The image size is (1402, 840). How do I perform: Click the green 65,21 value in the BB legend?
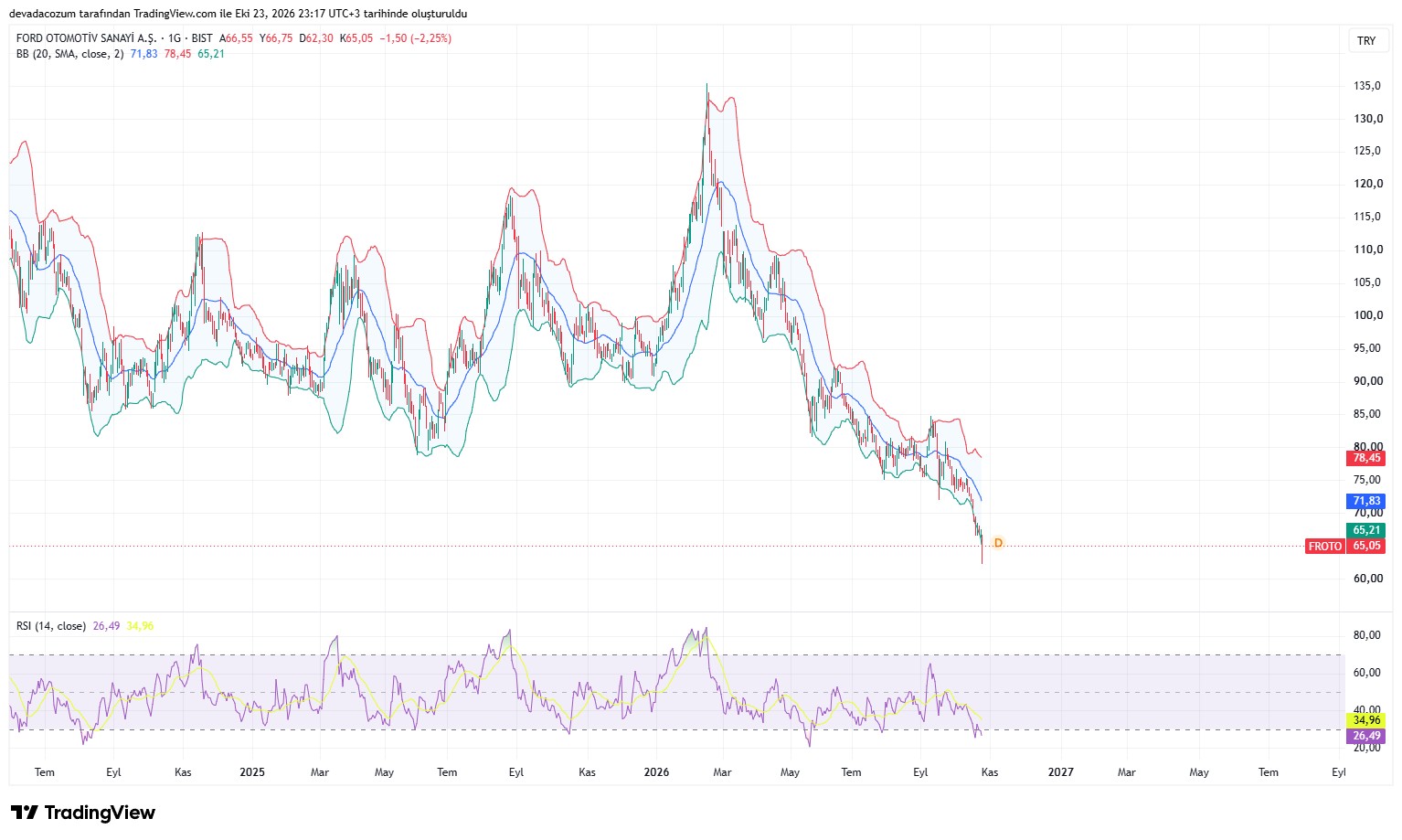click(x=211, y=54)
